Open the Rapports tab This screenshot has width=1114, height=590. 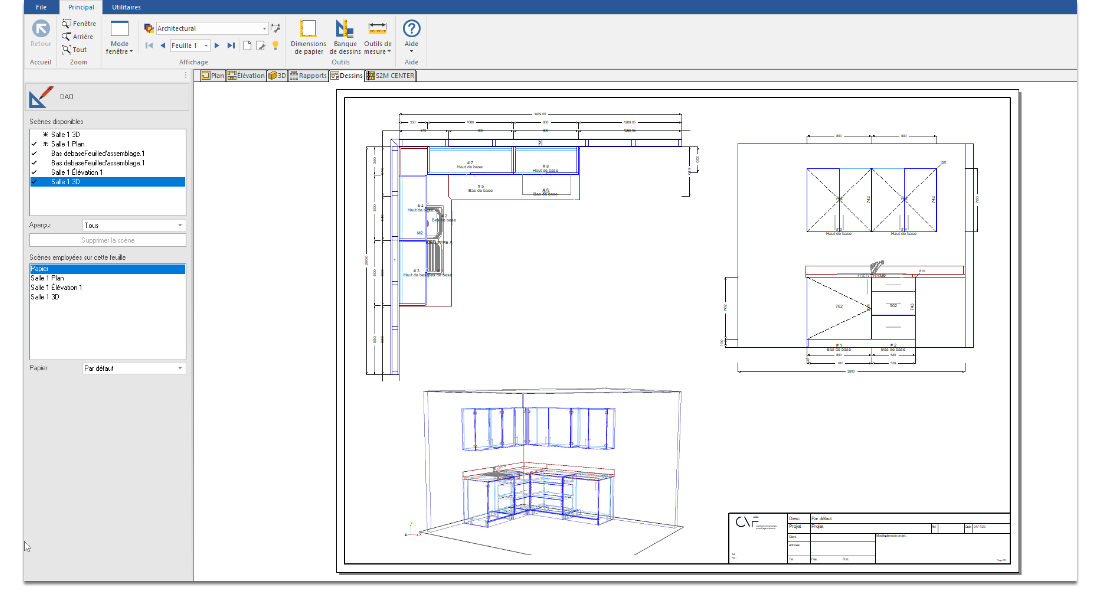coord(308,75)
